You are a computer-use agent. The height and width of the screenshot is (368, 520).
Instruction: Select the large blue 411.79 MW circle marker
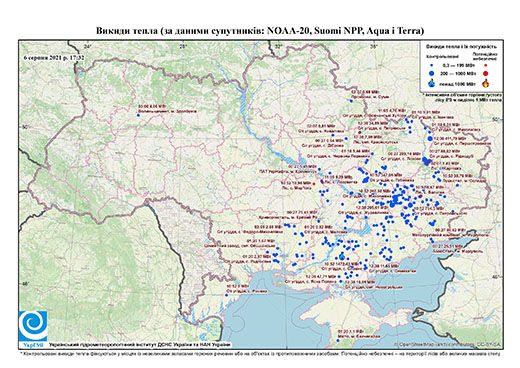pyautogui.click(x=430, y=139)
